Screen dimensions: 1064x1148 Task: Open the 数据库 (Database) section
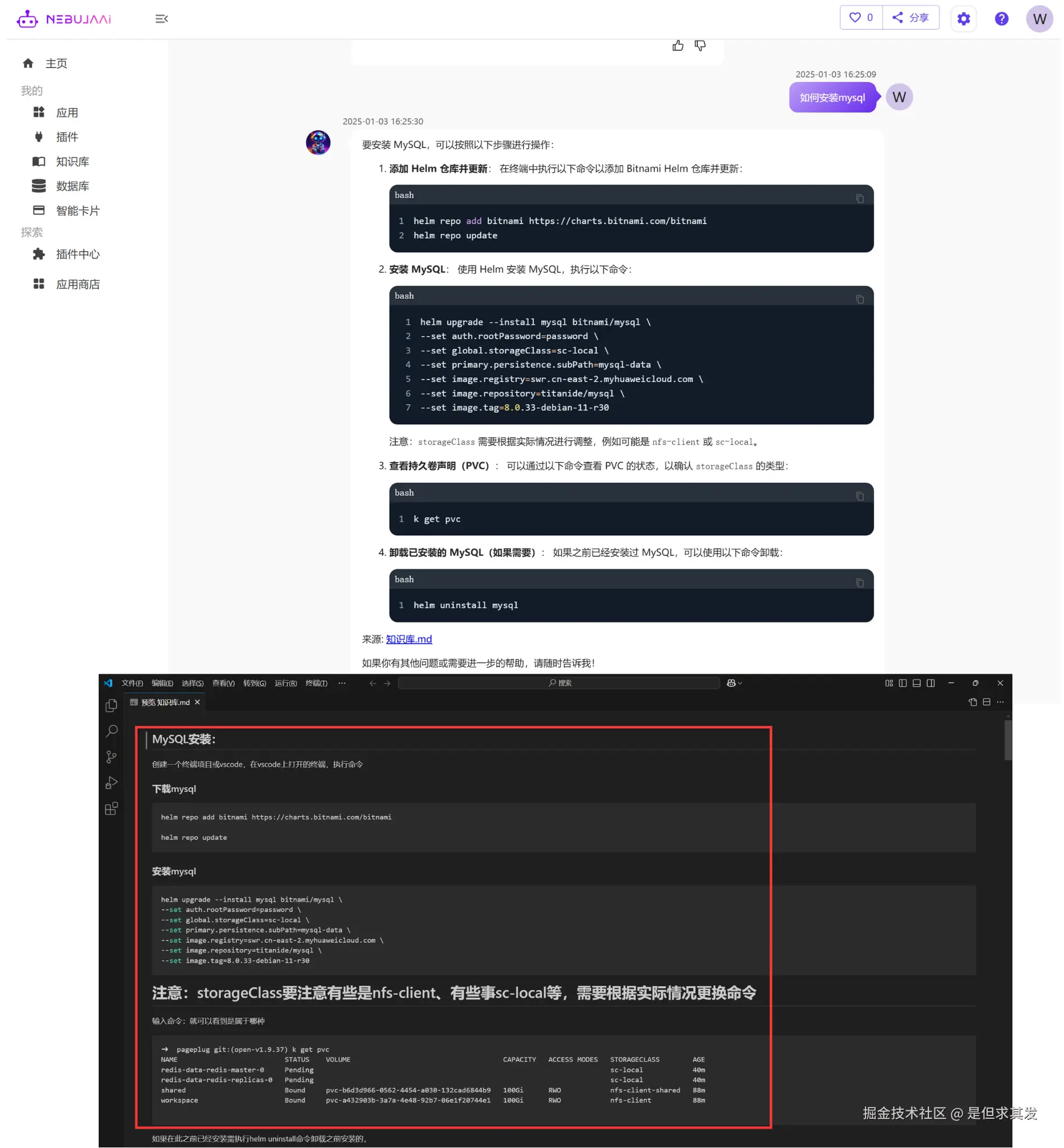pos(72,186)
